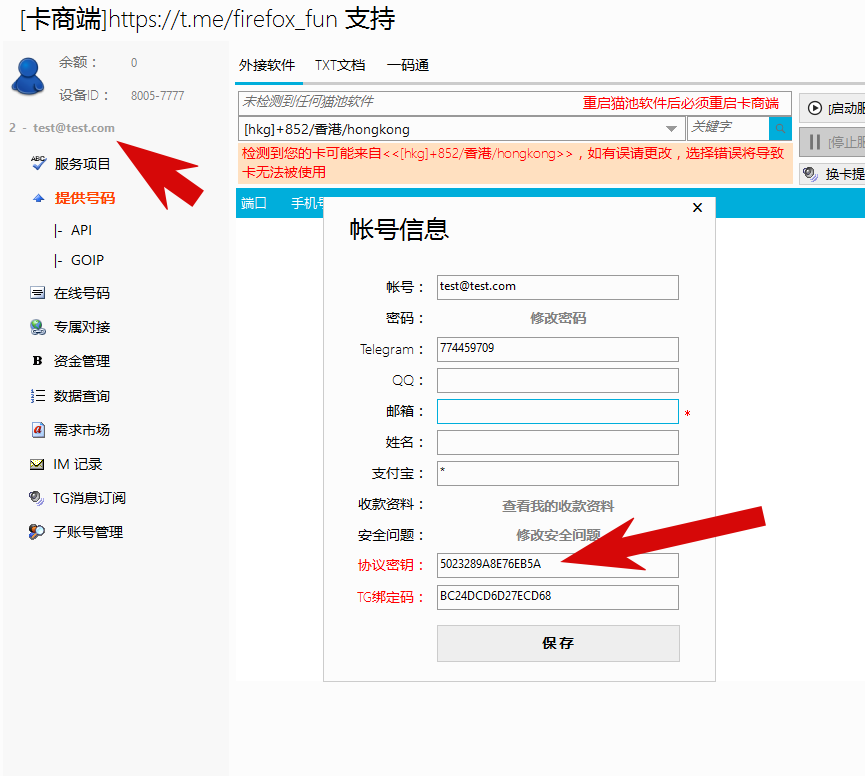
Task: Select 提供号码 in sidebar
Action: 84,198
